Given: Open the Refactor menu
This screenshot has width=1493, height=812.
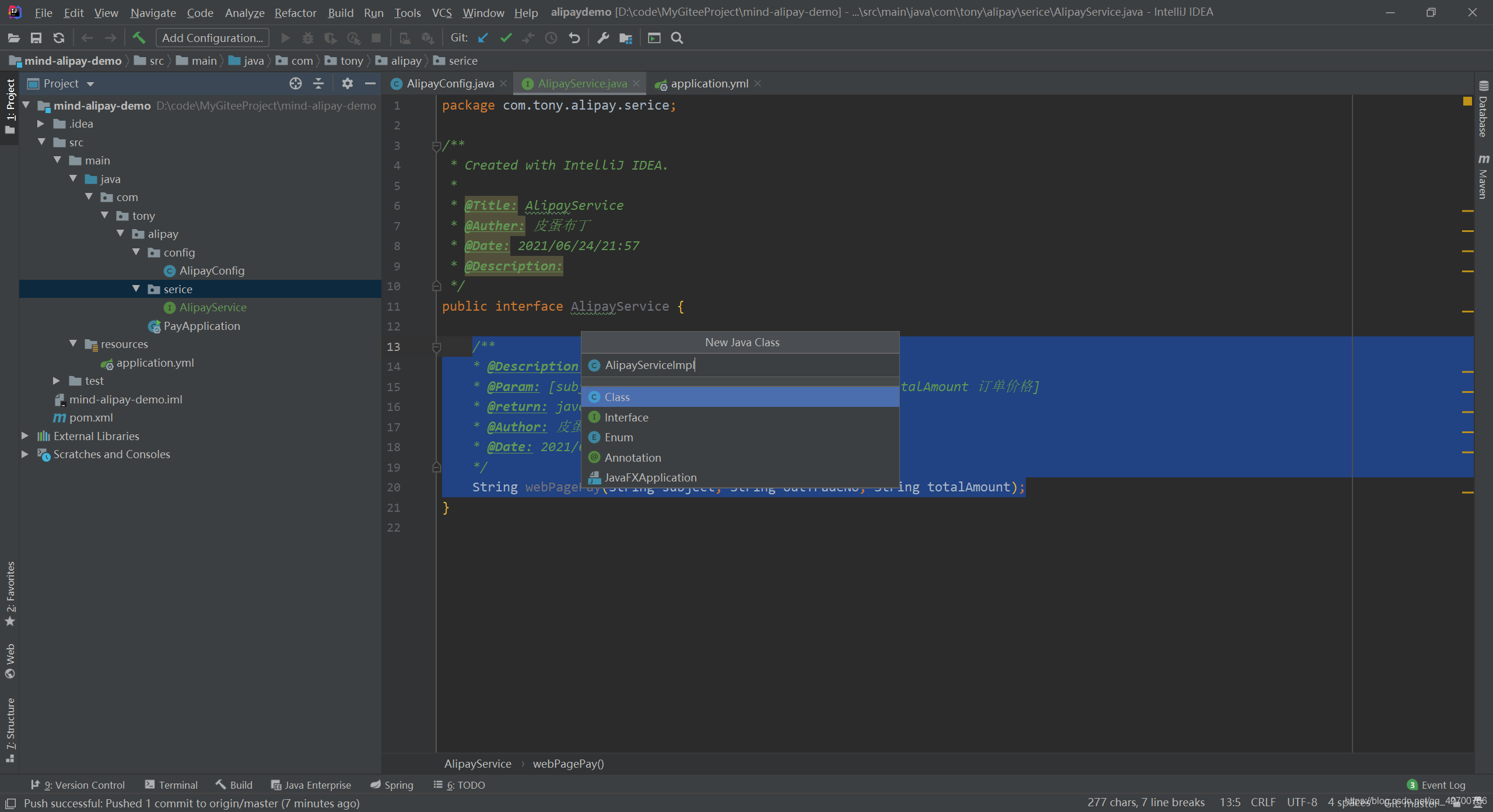Looking at the screenshot, I should [295, 12].
